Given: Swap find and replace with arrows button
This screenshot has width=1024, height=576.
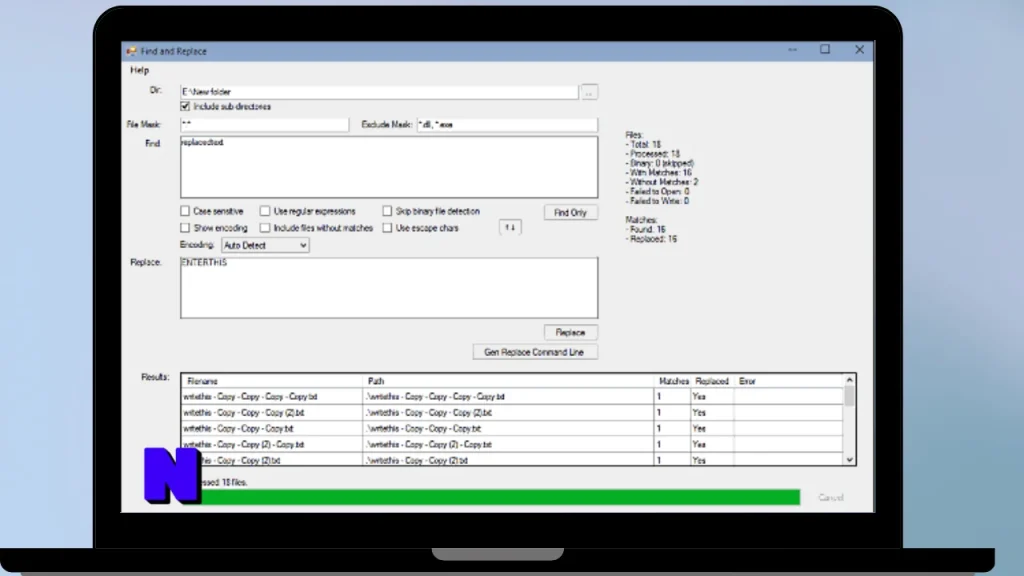Looking at the screenshot, I should coord(510,227).
